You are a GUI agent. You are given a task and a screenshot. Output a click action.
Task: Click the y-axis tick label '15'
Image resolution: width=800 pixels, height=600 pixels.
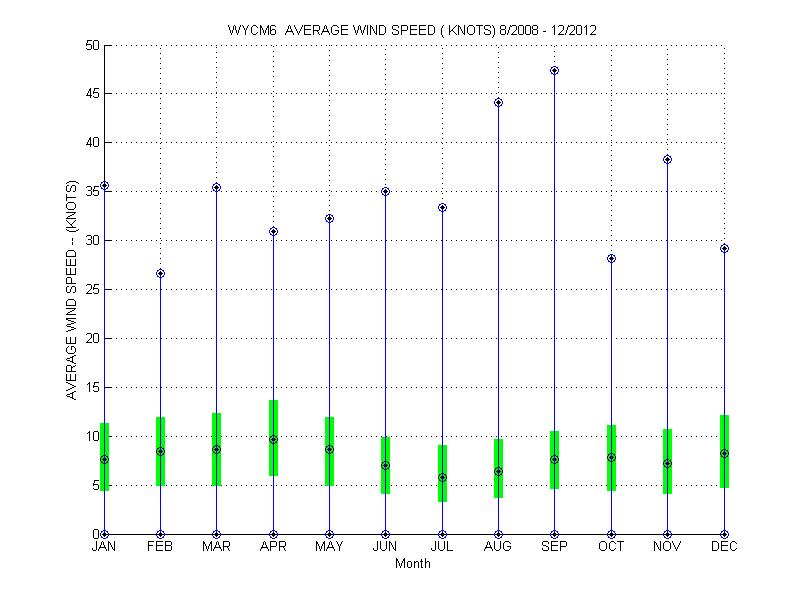93,387
